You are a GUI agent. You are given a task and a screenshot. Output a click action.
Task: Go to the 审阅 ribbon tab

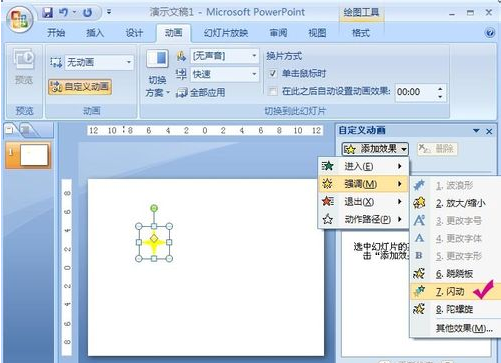[x=278, y=33]
